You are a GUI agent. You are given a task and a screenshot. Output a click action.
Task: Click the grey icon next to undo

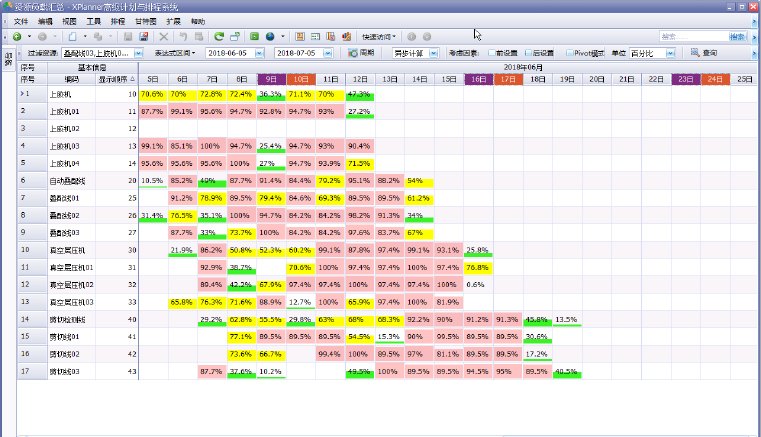click(199, 36)
